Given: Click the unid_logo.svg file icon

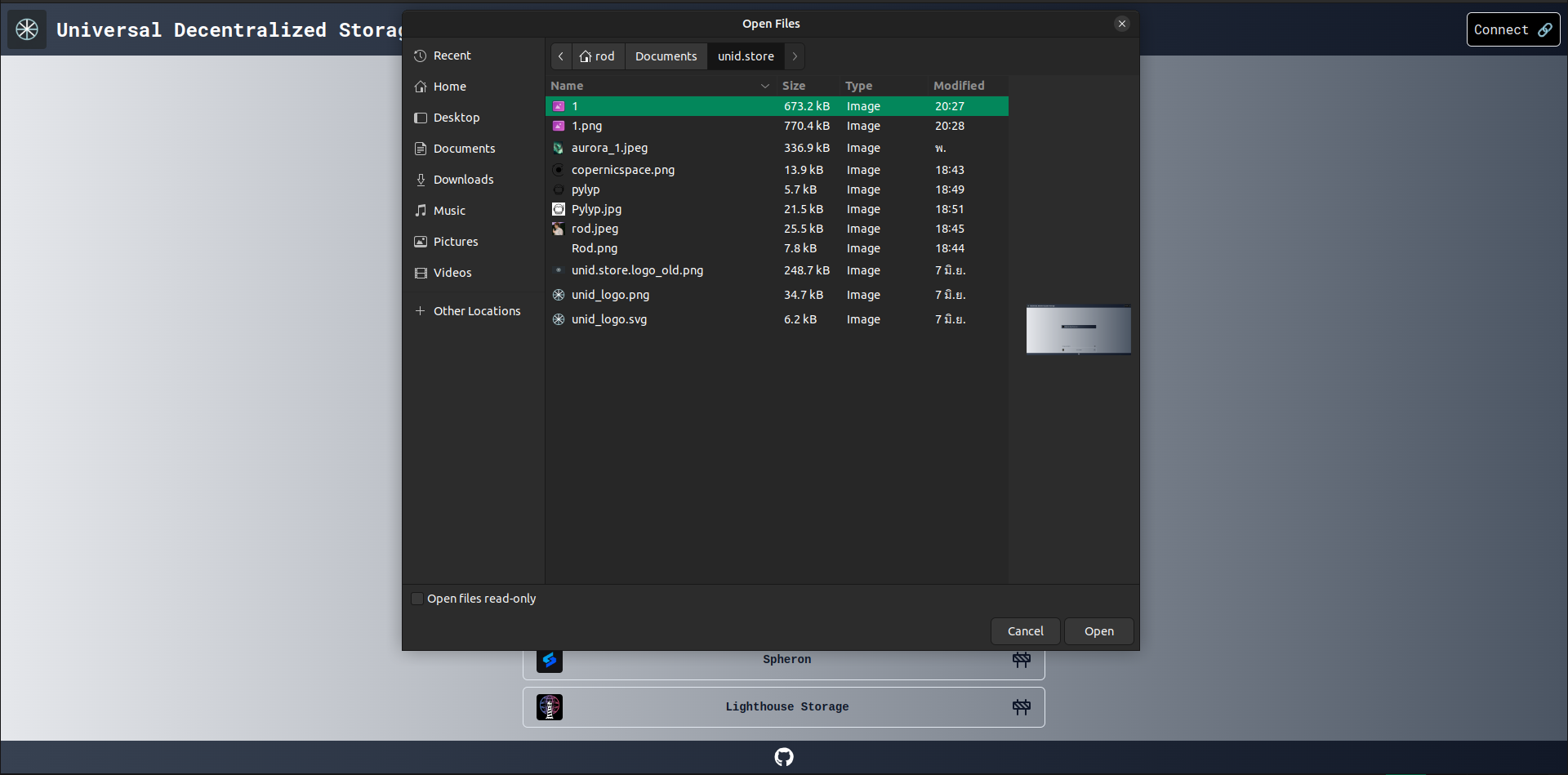Looking at the screenshot, I should [x=559, y=319].
